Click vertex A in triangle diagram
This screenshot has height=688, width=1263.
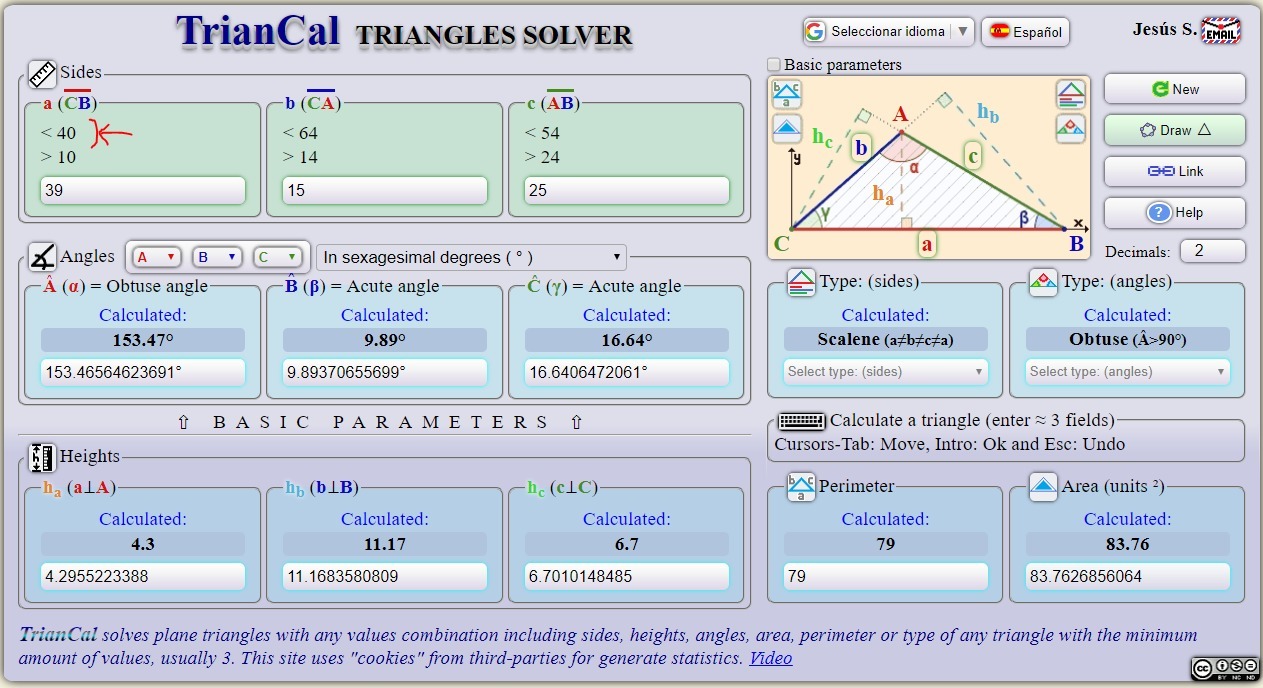tap(900, 114)
